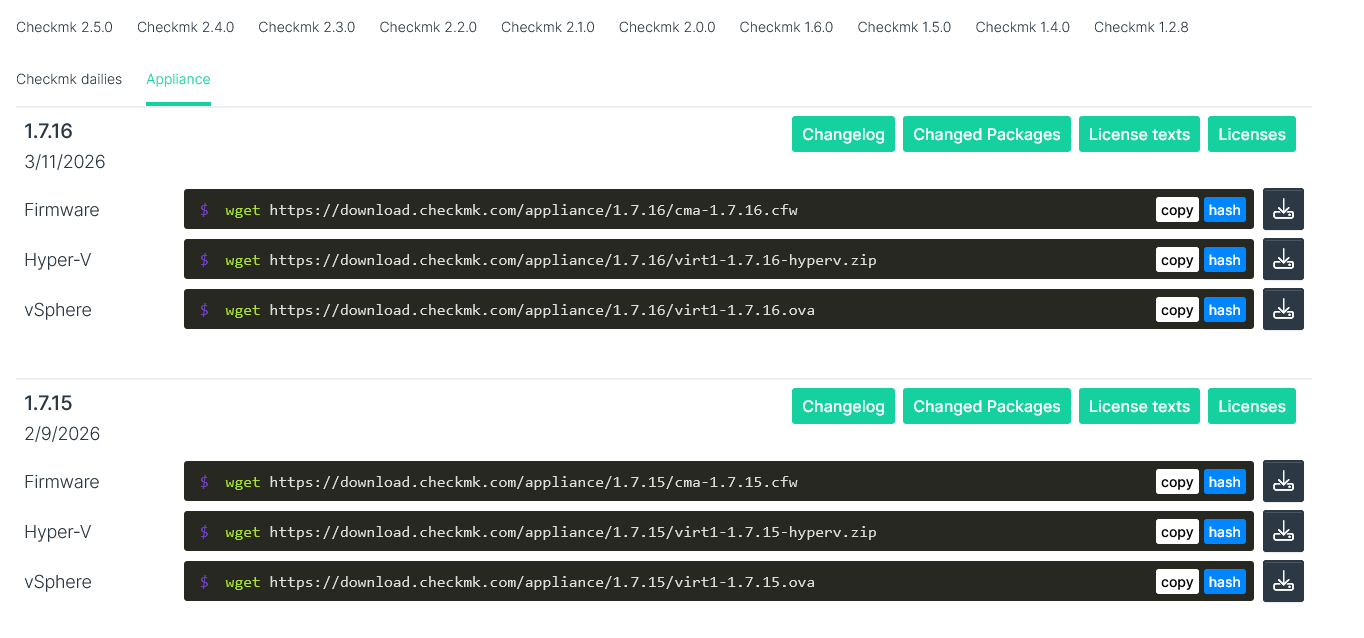1364x638 pixels.
Task: Open License texts for version 1.7.16
Action: coord(1139,134)
